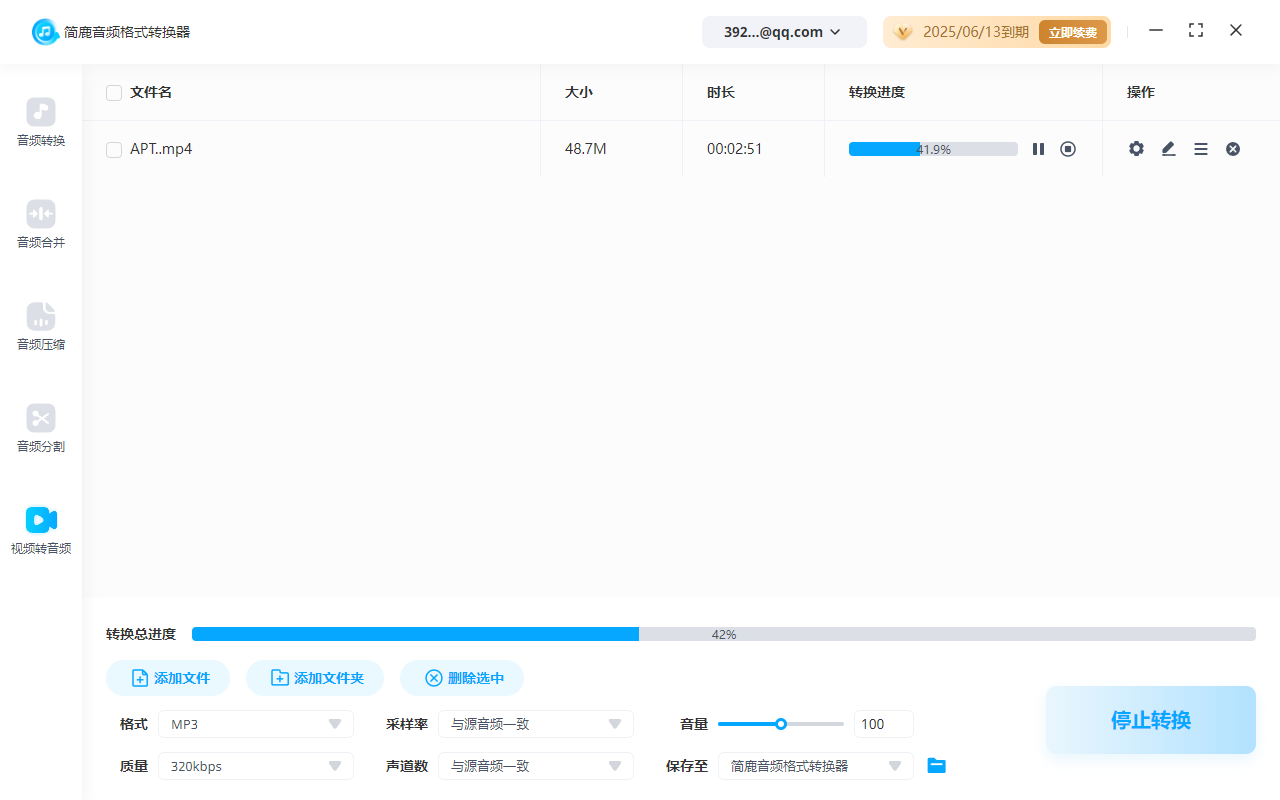Click the edit pencil icon for APT..mp4

[x=1168, y=148]
